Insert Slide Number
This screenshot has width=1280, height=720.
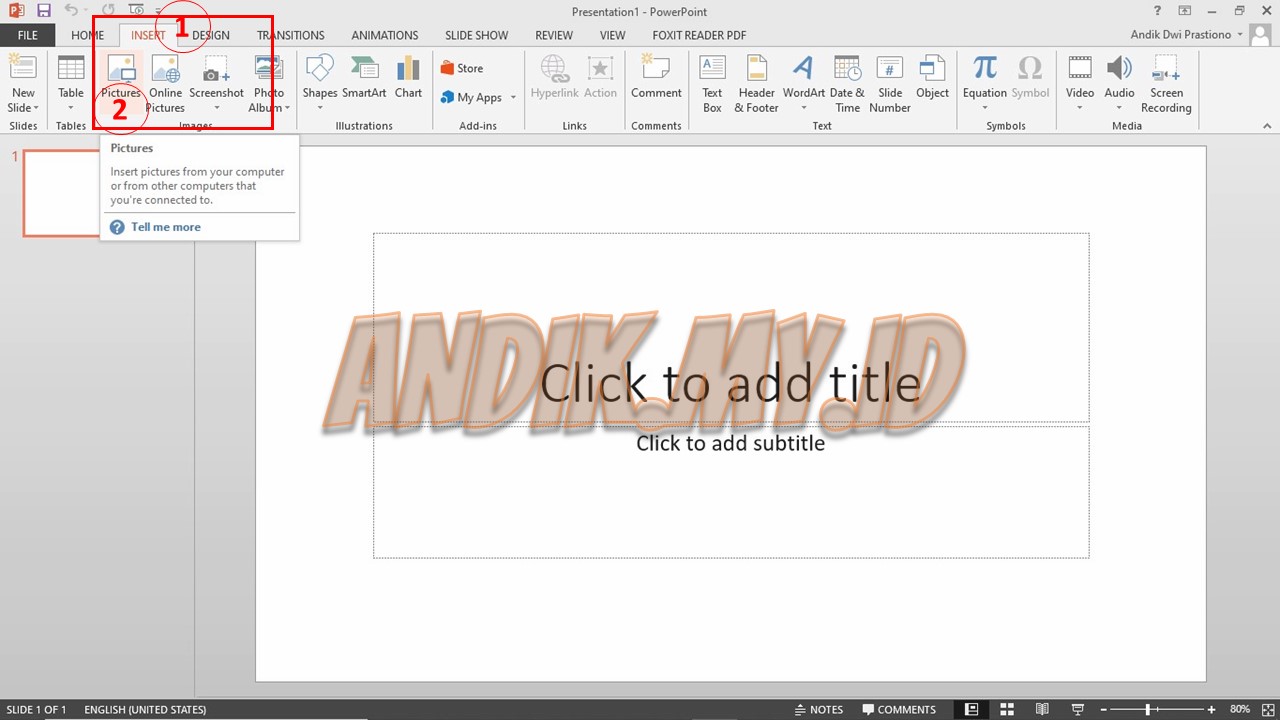890,84
